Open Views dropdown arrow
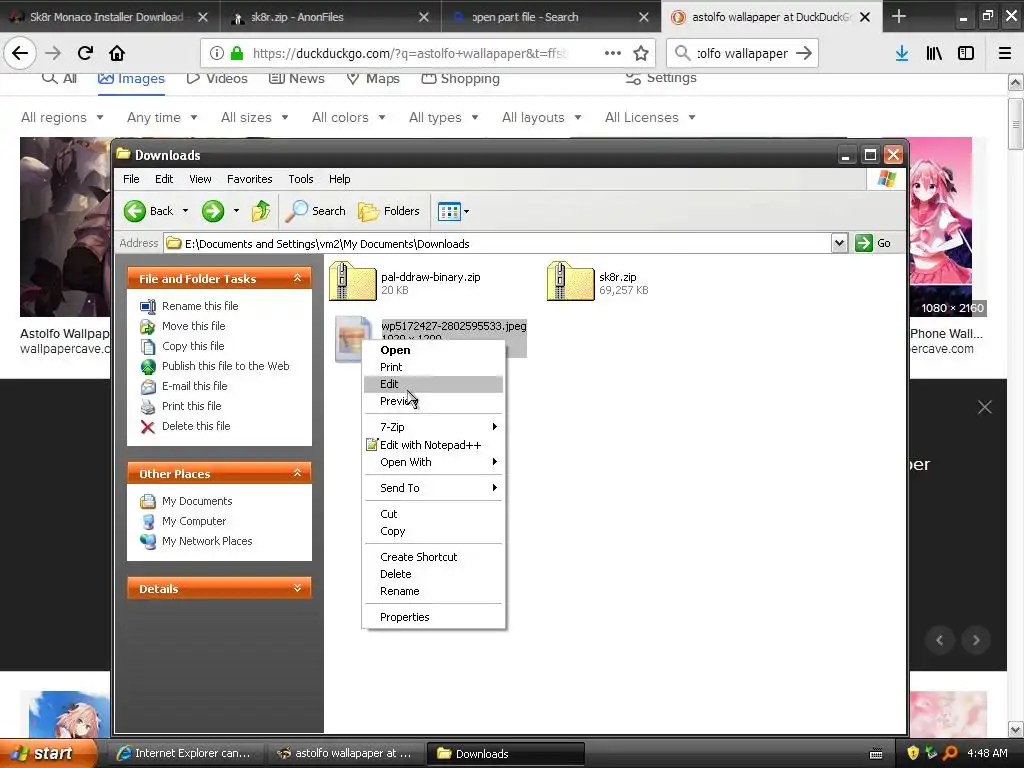This screenshot has width=1024, height=768. click(x=466, y=211)
